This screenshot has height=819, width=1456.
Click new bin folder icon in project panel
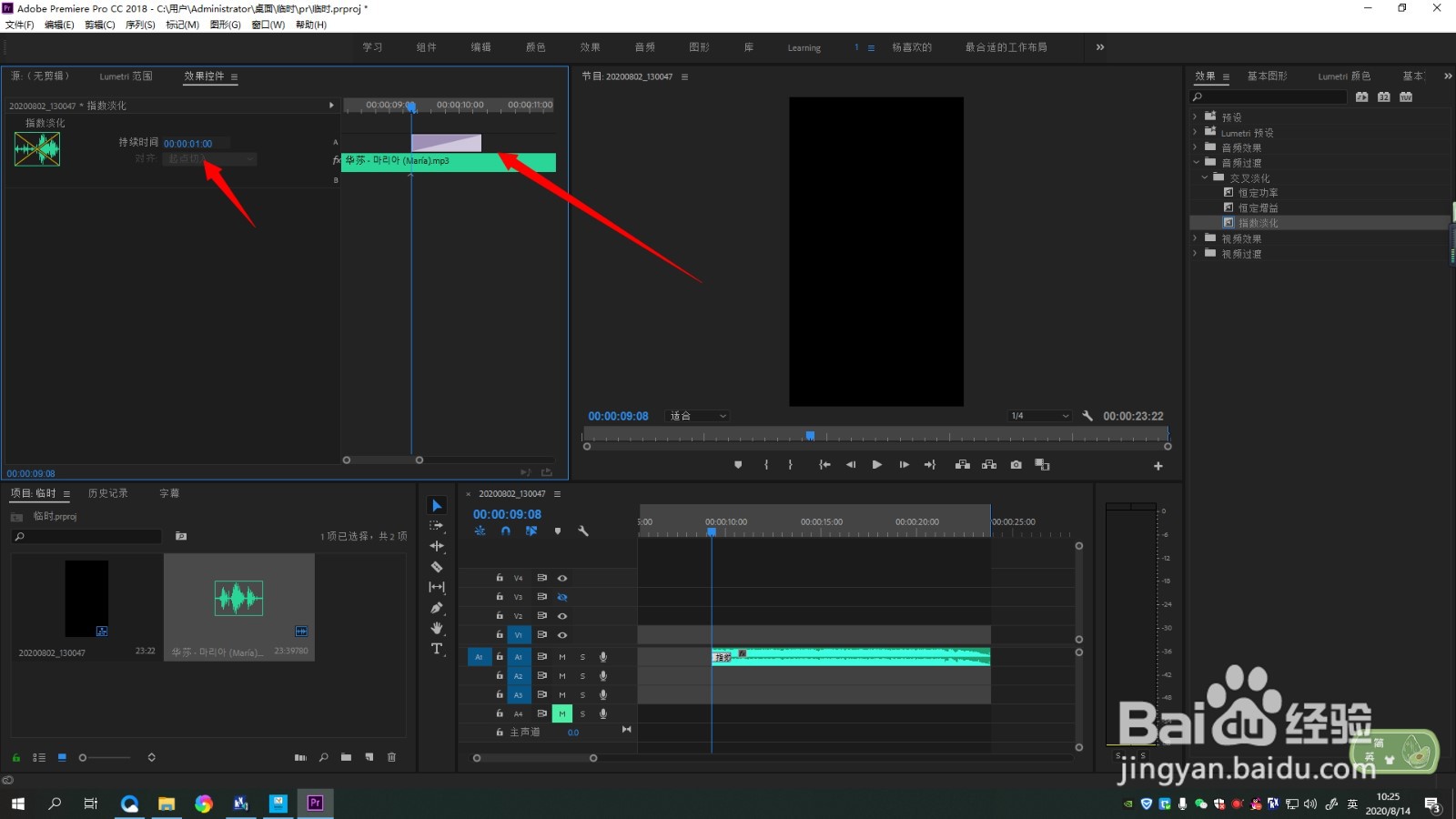click(346, 757)
